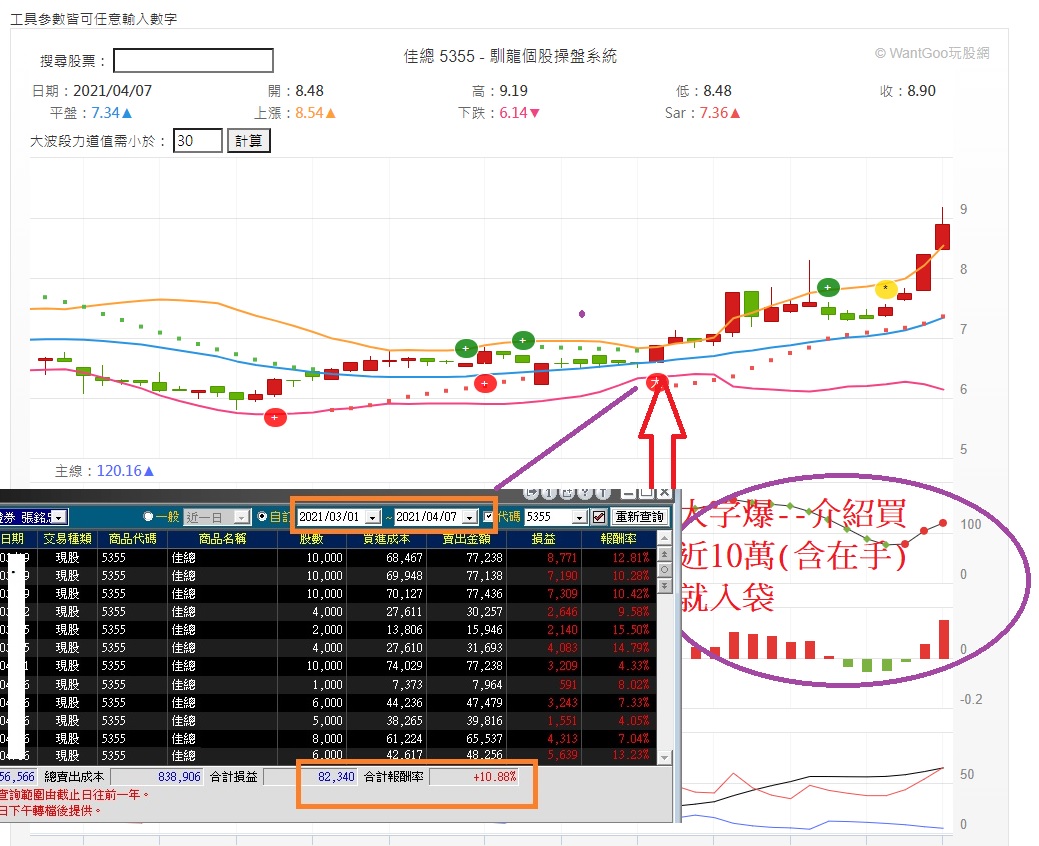Click the table vertical scrollbar down arrow
Screen dimensions: 1039x846
click(x=665, y=757)
